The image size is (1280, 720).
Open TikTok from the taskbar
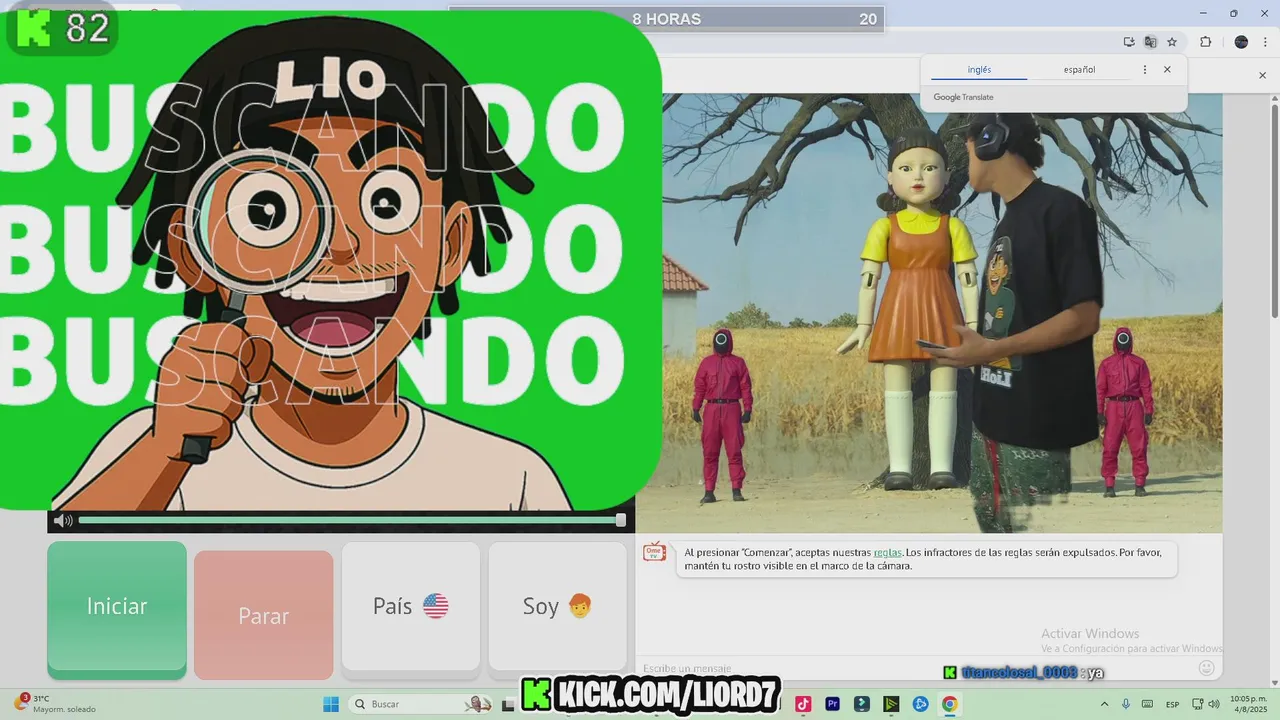(803, 704)
